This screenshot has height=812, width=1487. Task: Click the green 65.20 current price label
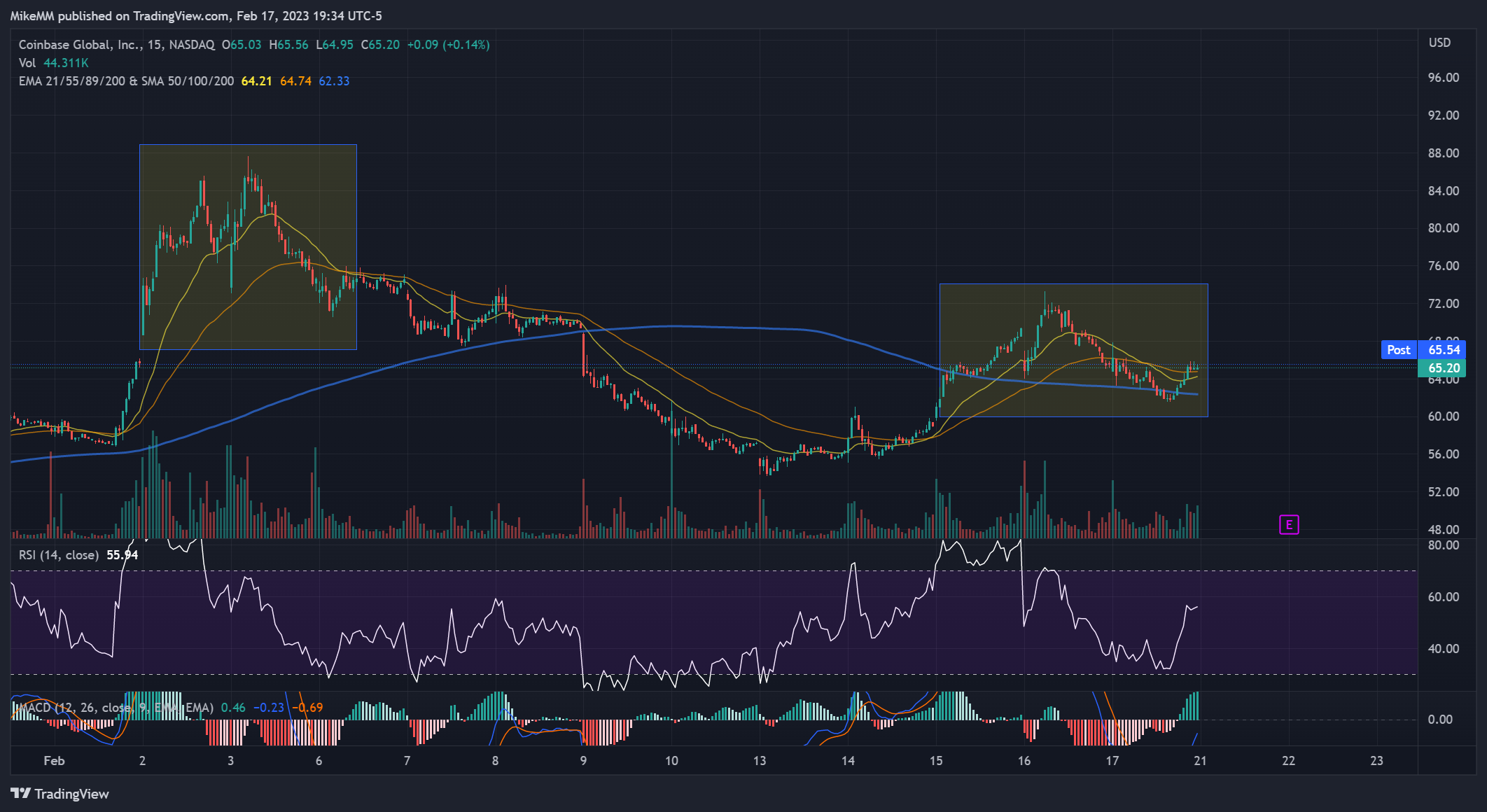[1441, 368]
